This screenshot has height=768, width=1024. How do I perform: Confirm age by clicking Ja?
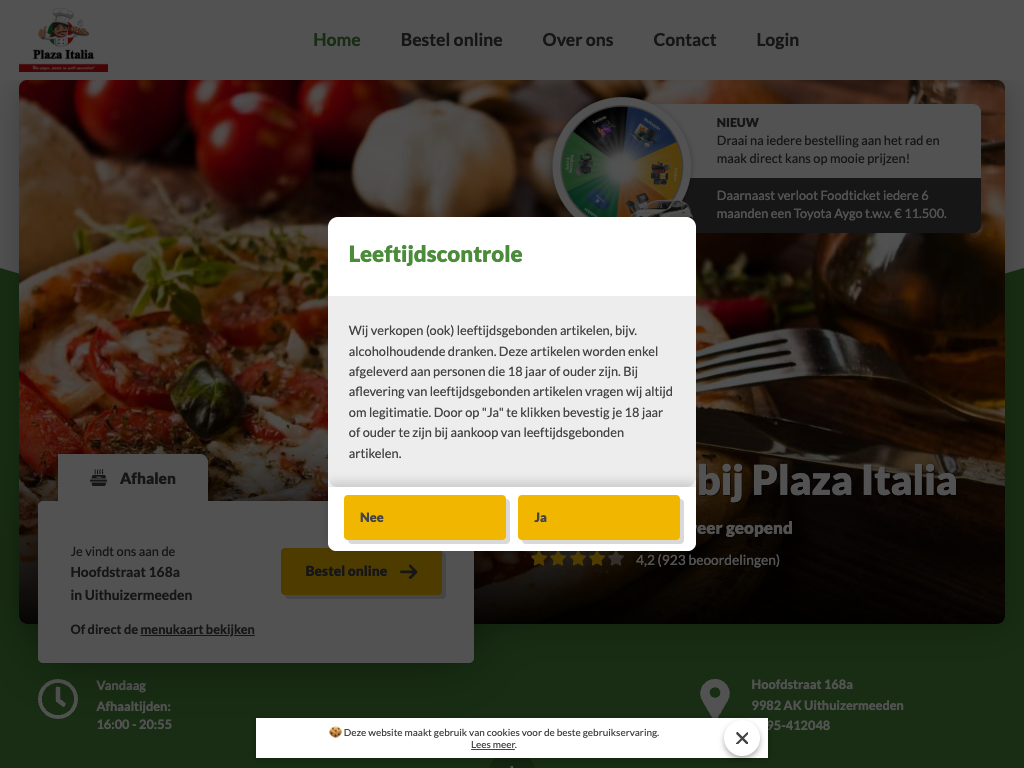click(x=599, y=517)
